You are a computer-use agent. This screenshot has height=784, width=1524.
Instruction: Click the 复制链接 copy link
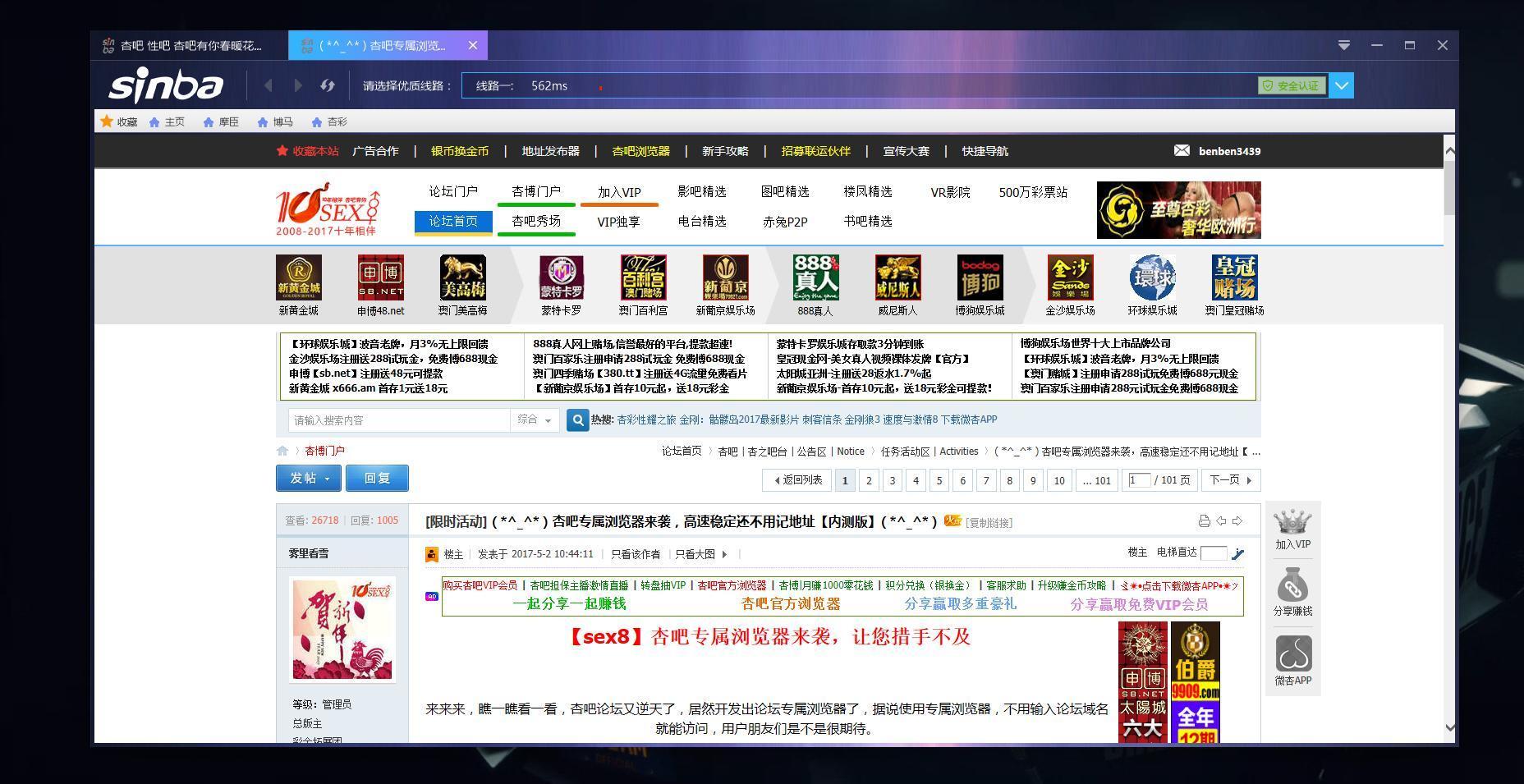[x=989, y=523]
